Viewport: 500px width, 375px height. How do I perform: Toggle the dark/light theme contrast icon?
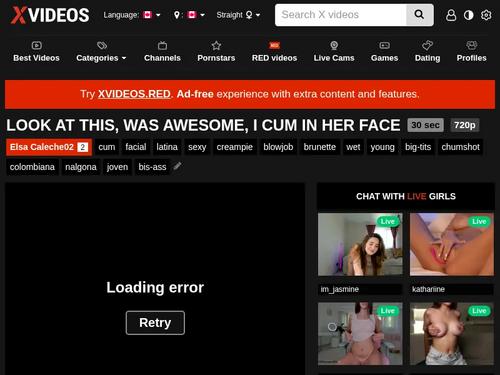click(469, 15)
